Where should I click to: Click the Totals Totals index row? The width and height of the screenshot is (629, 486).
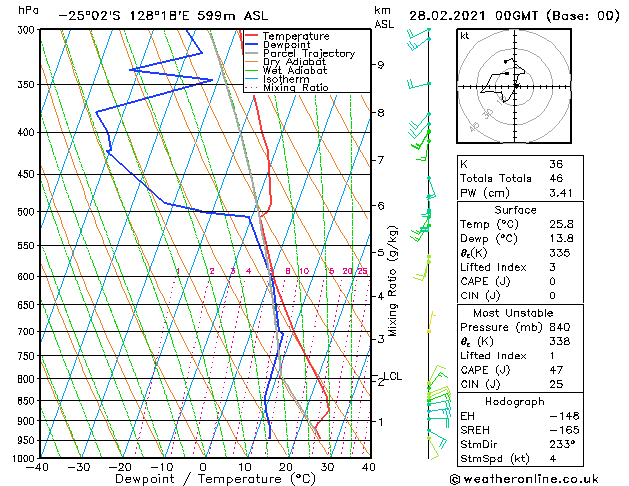click(520, 178)
